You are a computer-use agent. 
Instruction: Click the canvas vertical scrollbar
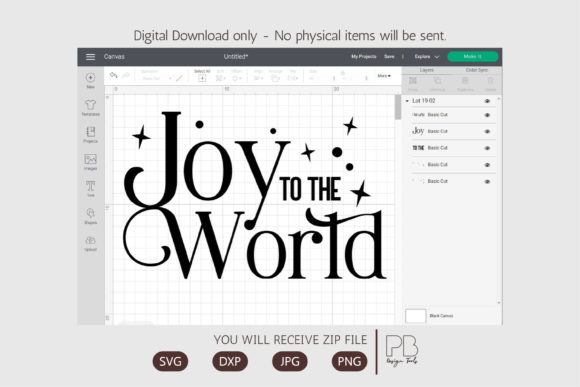398,107
